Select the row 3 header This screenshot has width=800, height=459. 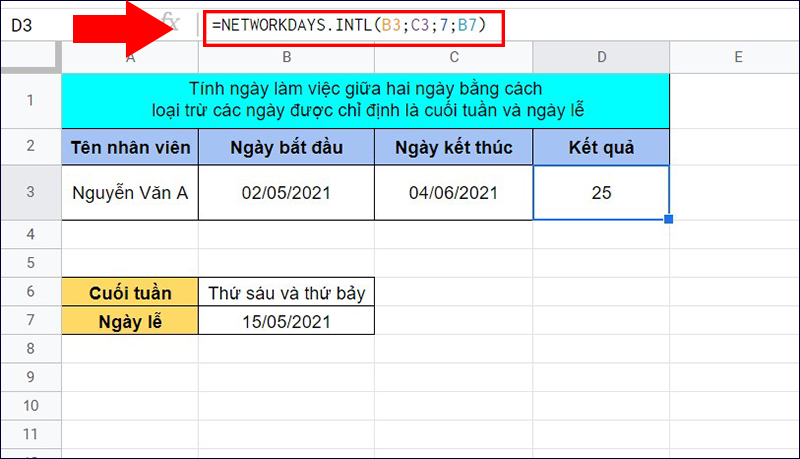coord(30,193)
